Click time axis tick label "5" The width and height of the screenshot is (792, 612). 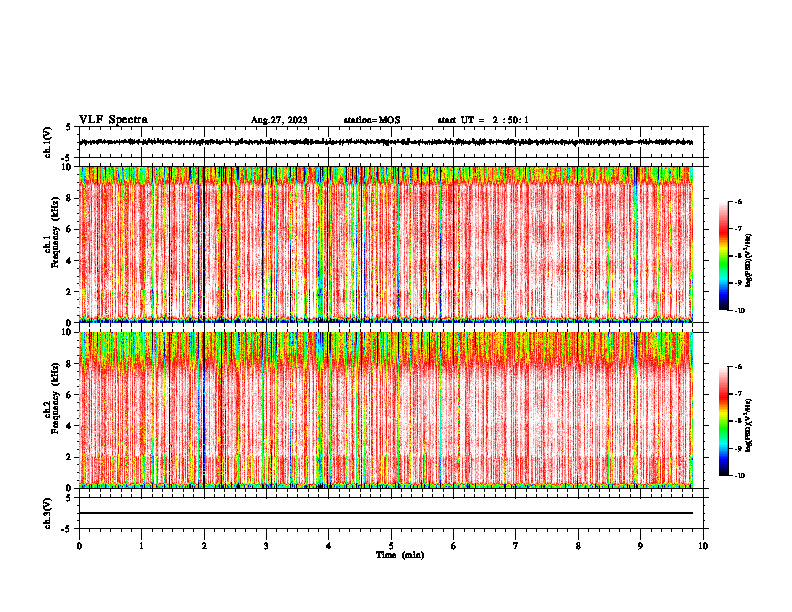[x=391, y=546]
